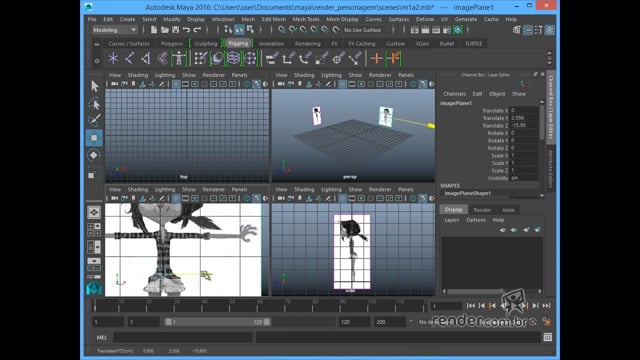640x360 pixels.
Task: Open the Windows menu
Action: click(x=223, y=19)
